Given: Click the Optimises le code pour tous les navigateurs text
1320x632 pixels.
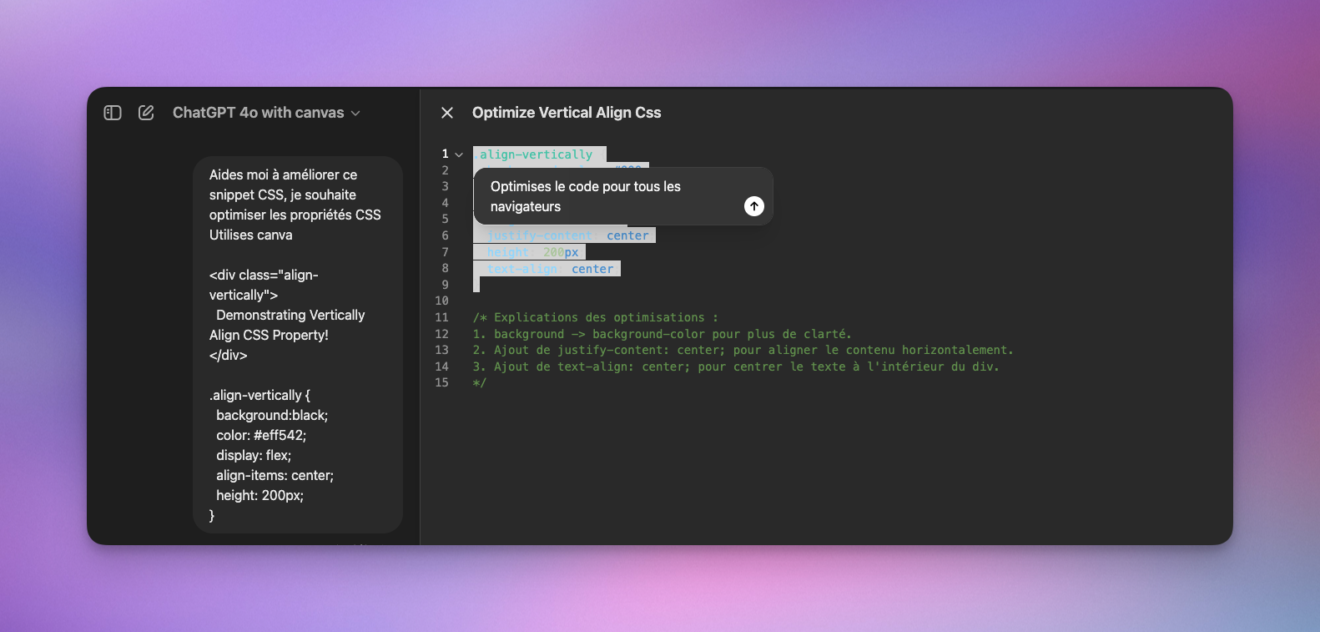Looking at the screenshot, I should click(x=584, y=196).
